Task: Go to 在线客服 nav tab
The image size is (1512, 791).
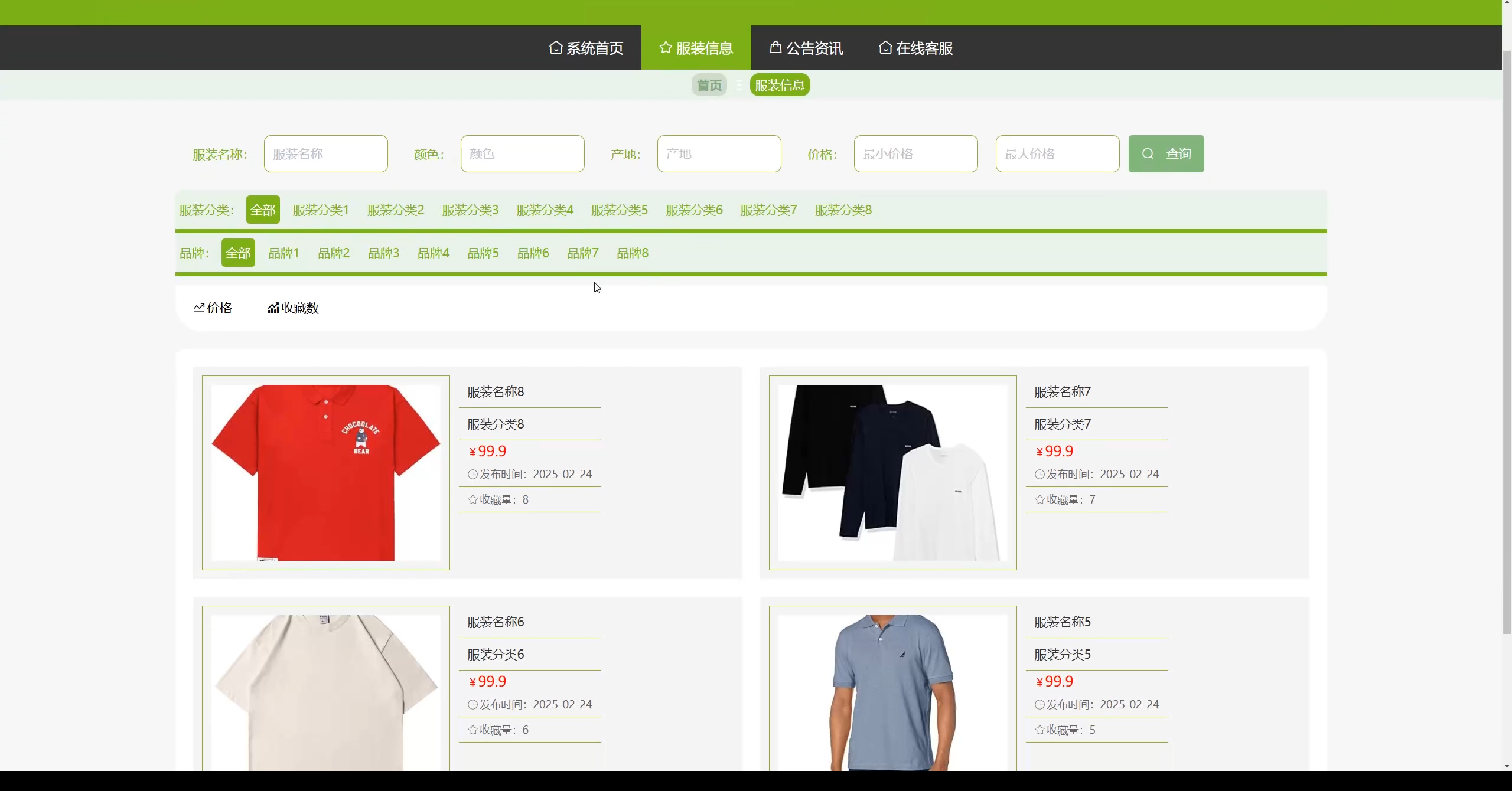Action: pyautogui.click(x=924, y=48)
